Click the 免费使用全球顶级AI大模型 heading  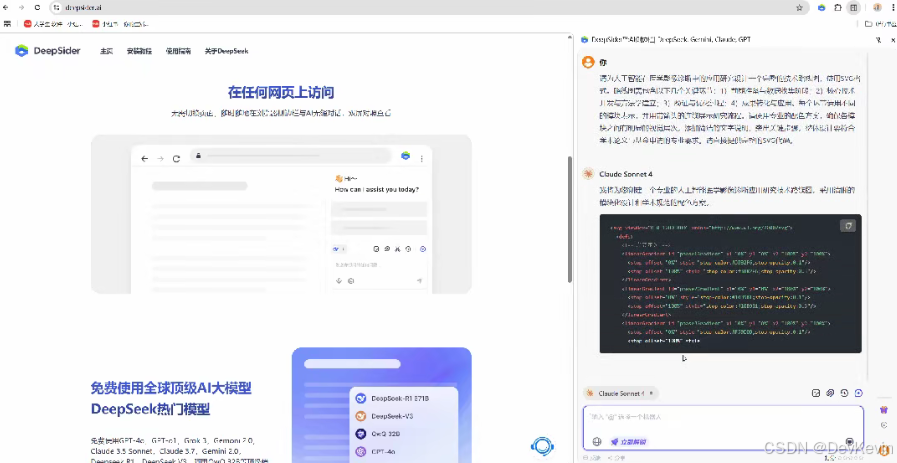coord(171,388)
